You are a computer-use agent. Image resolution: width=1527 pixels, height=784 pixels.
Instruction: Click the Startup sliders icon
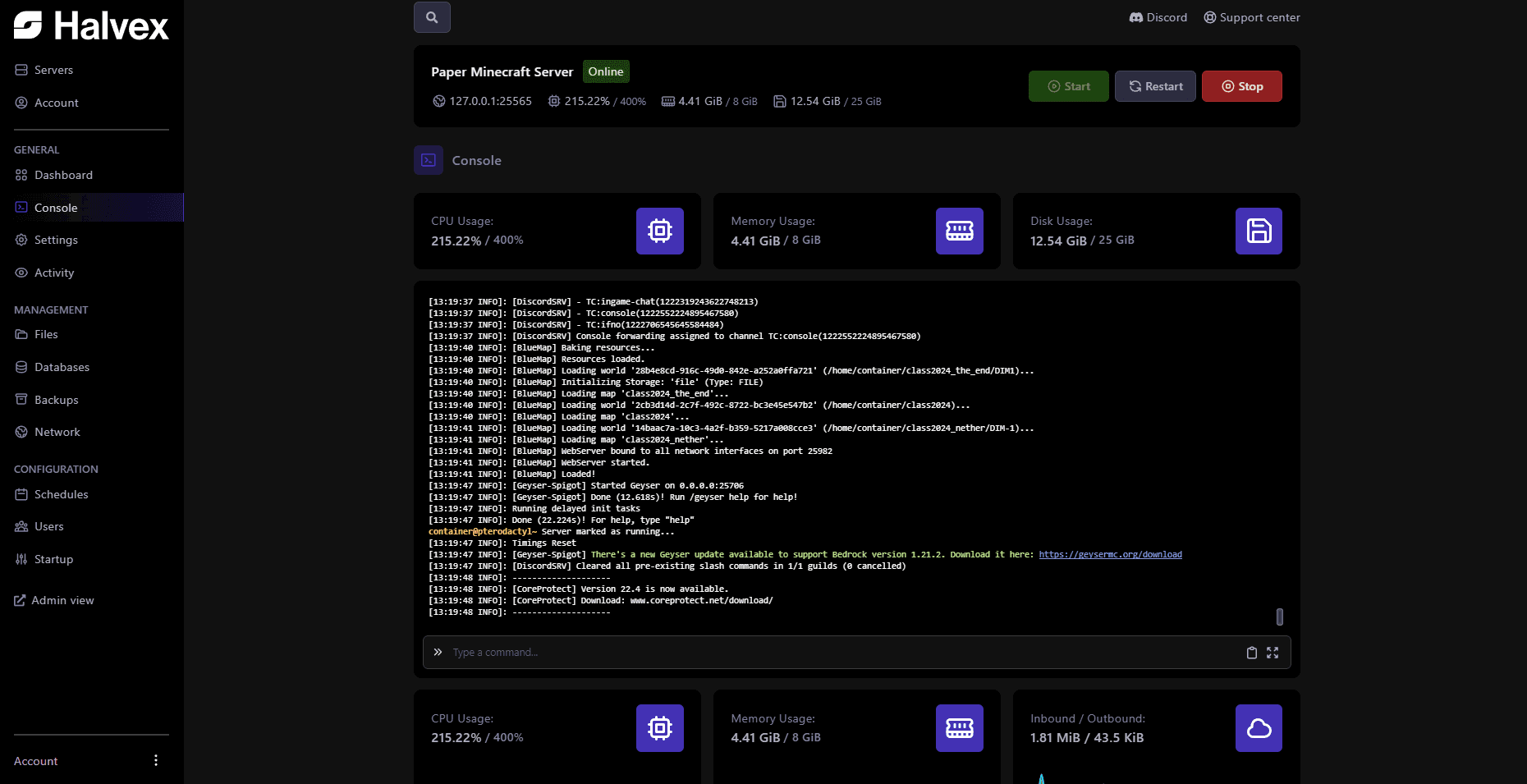pyautogui.click(x=21, y=559)
